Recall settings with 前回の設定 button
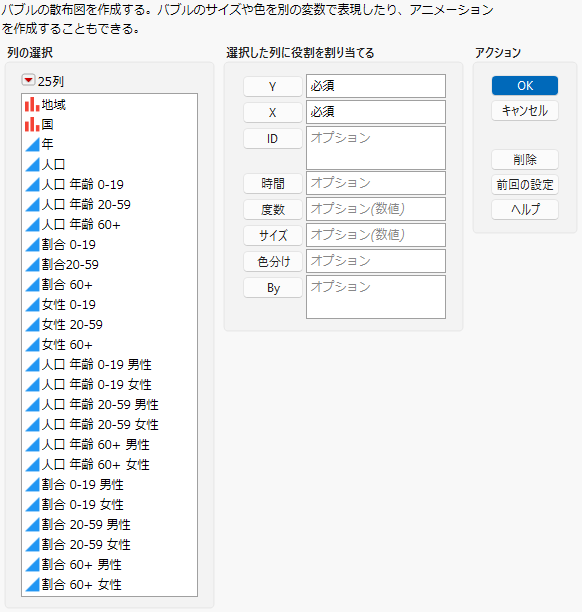This screenshot has width=582, height=612. [x=525, y=184]
